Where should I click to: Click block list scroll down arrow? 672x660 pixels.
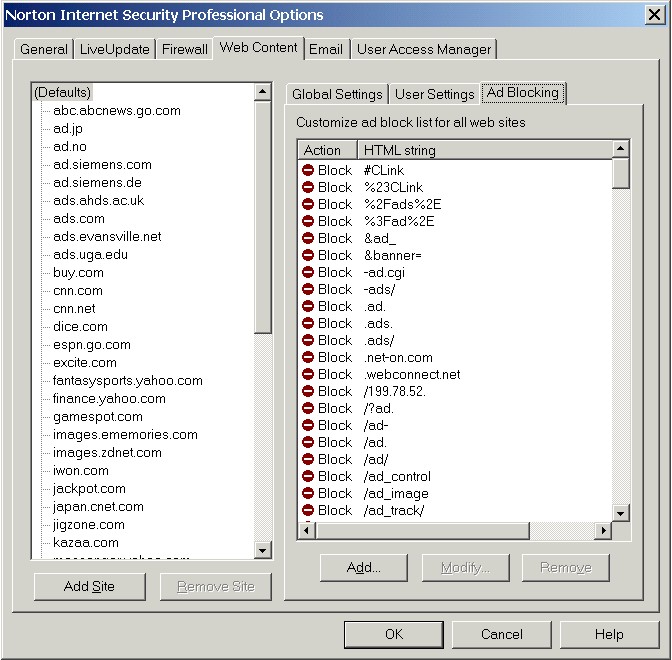pos(620,513)
